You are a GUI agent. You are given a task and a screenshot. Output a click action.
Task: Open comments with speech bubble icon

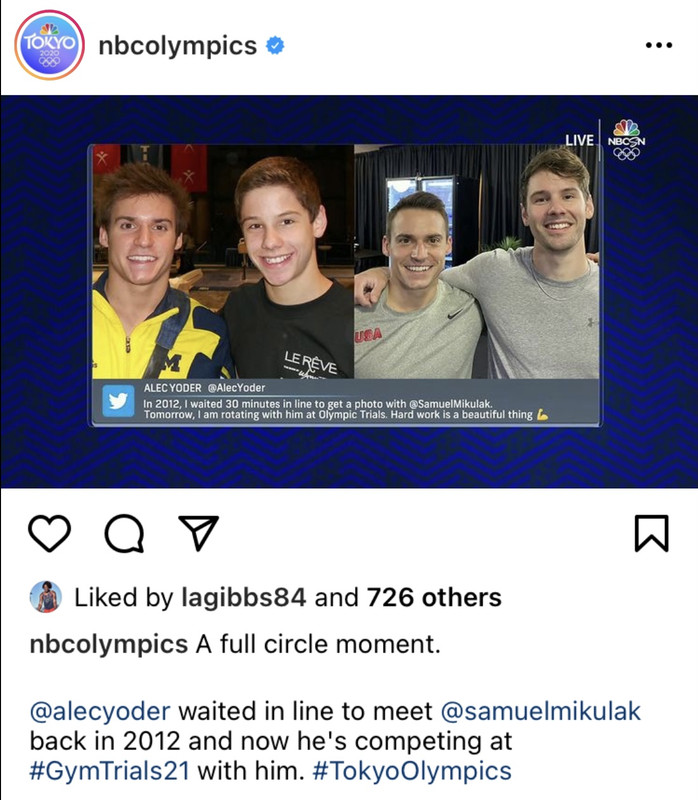(124, 534)
